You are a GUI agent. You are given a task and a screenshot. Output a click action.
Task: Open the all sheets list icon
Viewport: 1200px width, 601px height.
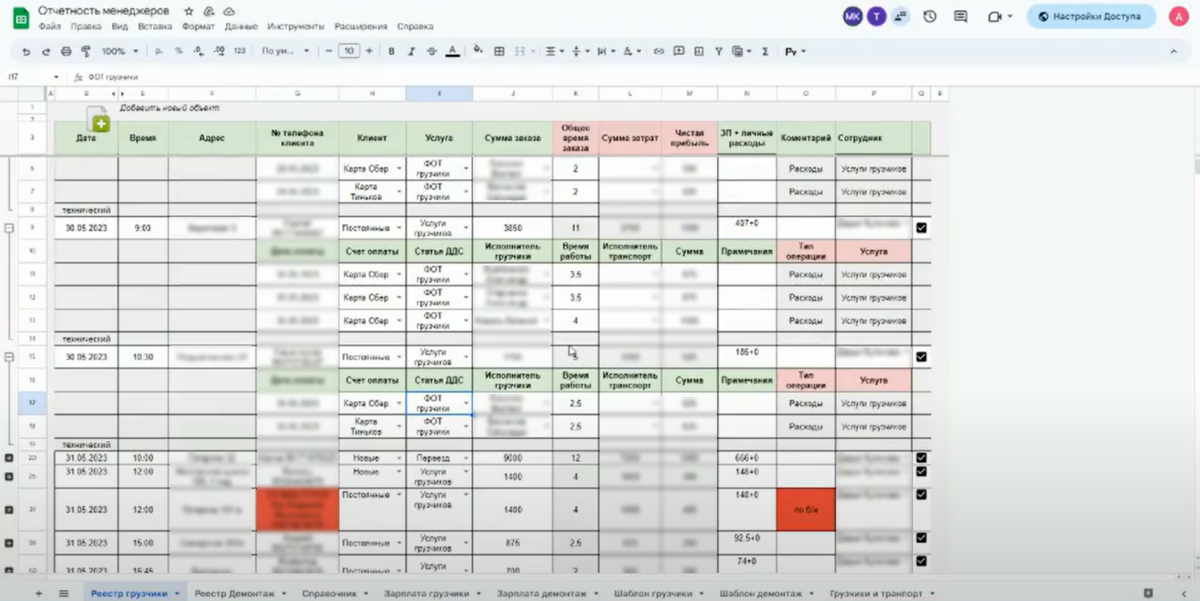point(63,593)
